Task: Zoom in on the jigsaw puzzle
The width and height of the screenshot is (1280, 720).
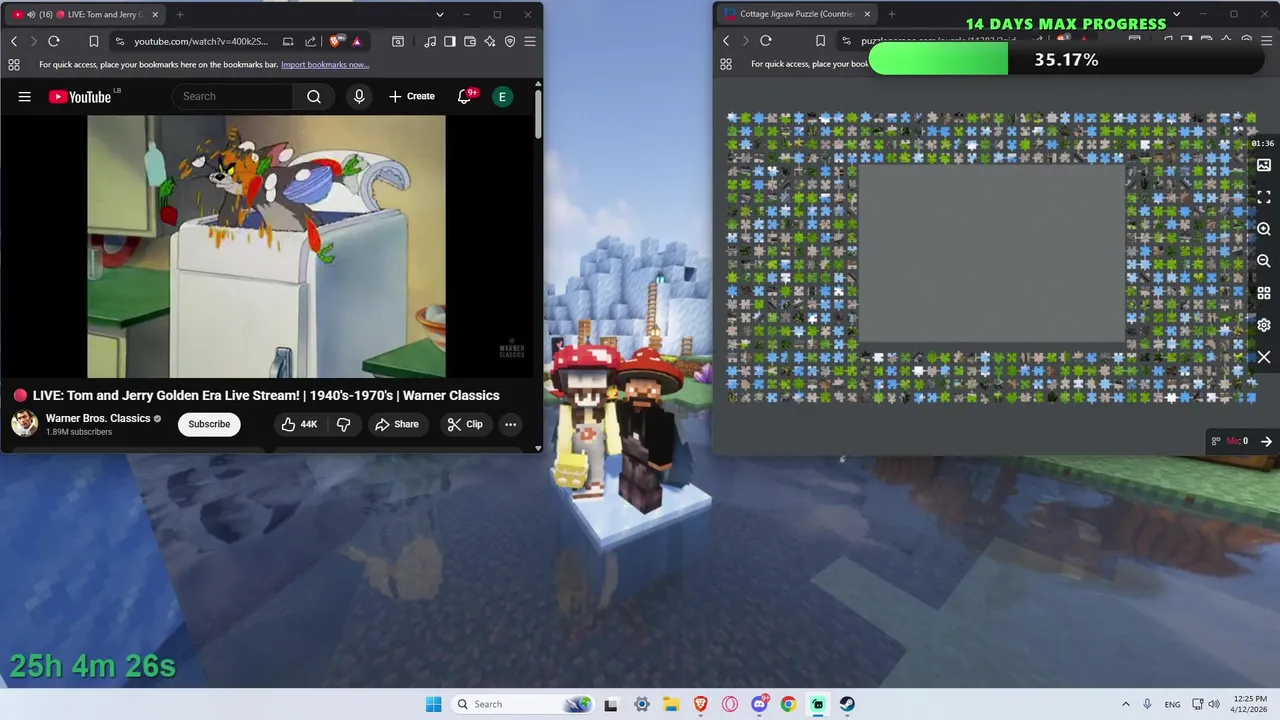Action: click(1264, 229)
